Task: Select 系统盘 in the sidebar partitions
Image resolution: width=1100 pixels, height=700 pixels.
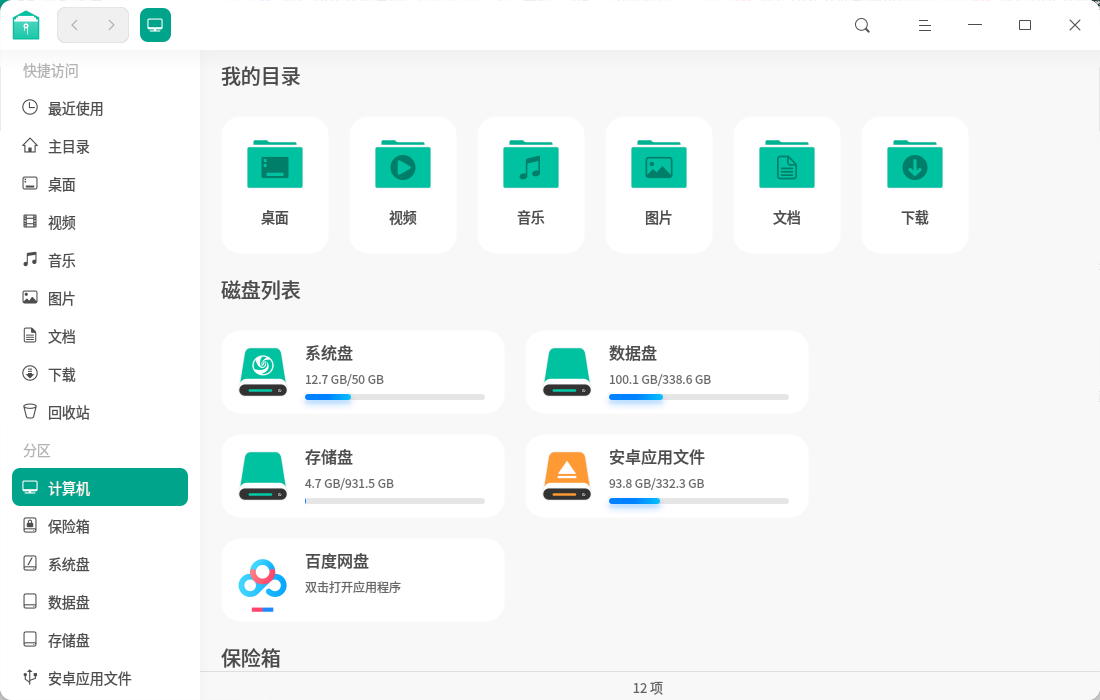Action: click(x=100, y=564)
